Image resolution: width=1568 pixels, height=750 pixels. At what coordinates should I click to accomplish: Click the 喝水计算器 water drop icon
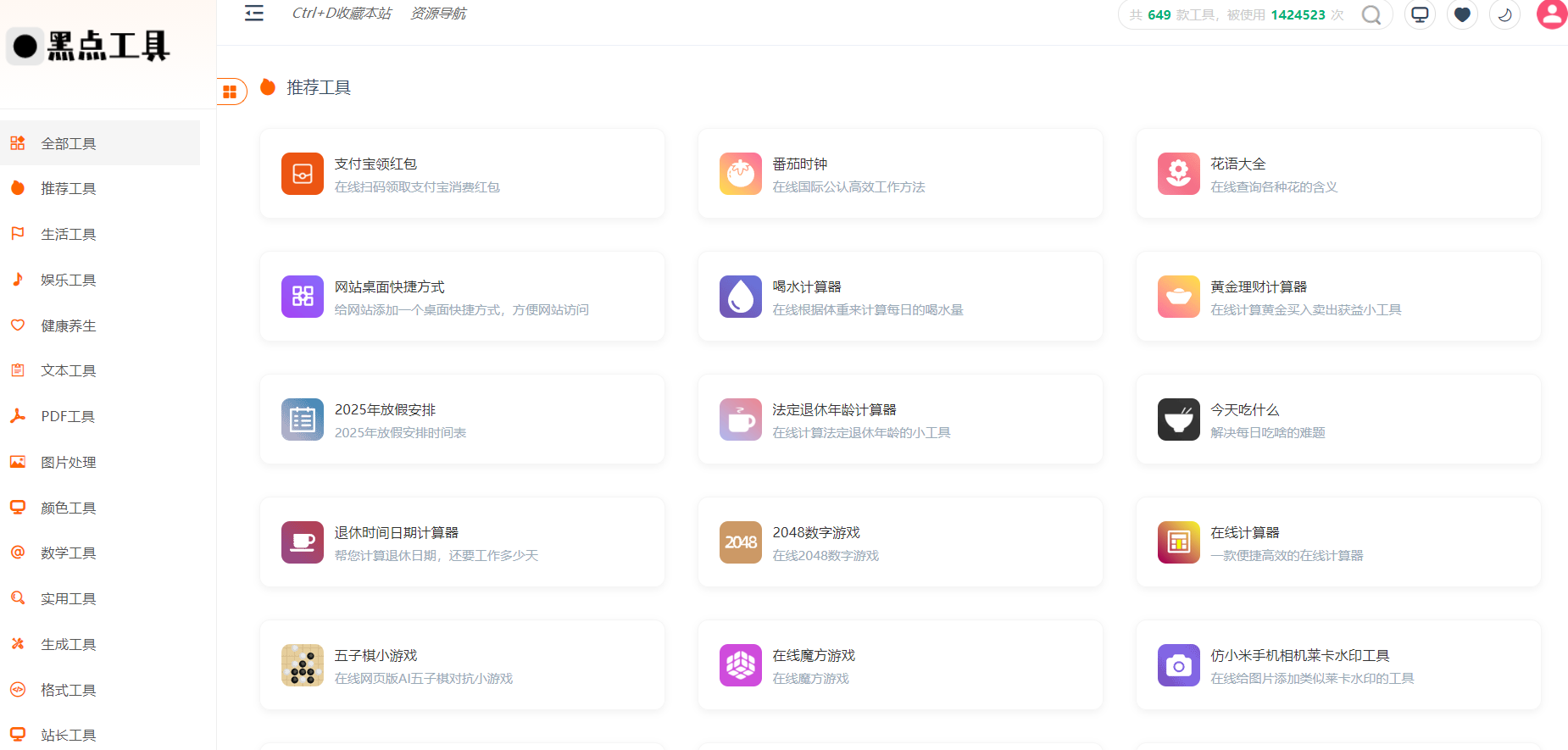[740, 297]
